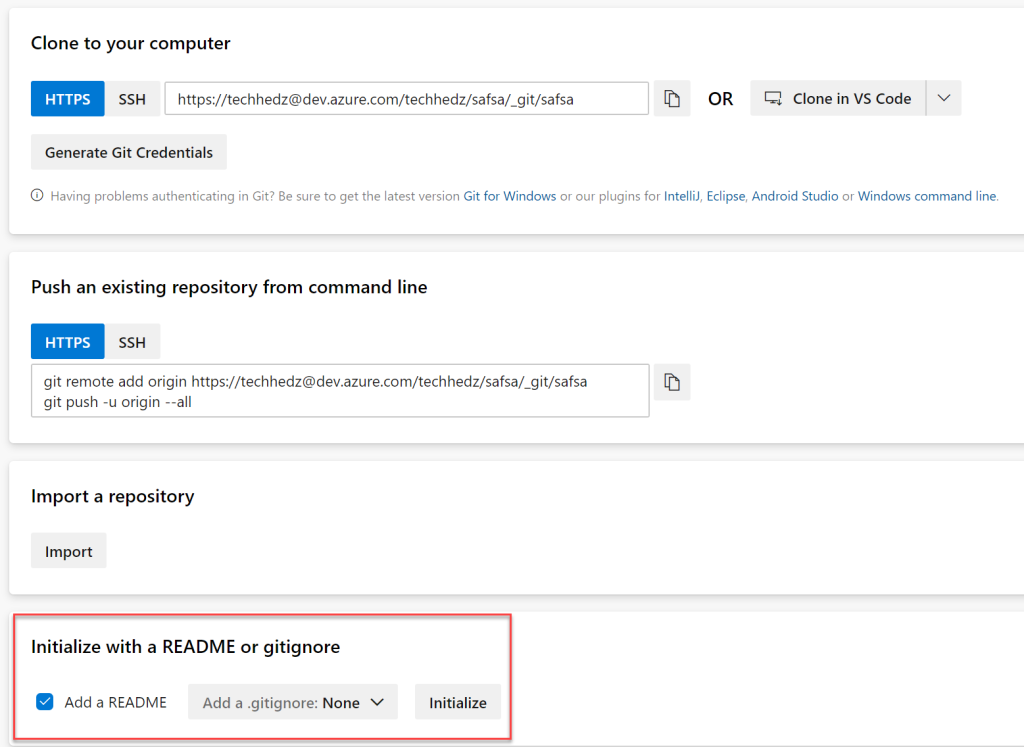Open the Eclipse plugin link

(725, 196)
